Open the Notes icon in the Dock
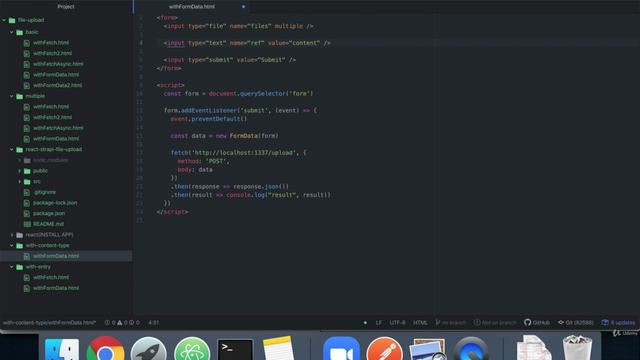The image size is (640, 360). pos(278,349)
